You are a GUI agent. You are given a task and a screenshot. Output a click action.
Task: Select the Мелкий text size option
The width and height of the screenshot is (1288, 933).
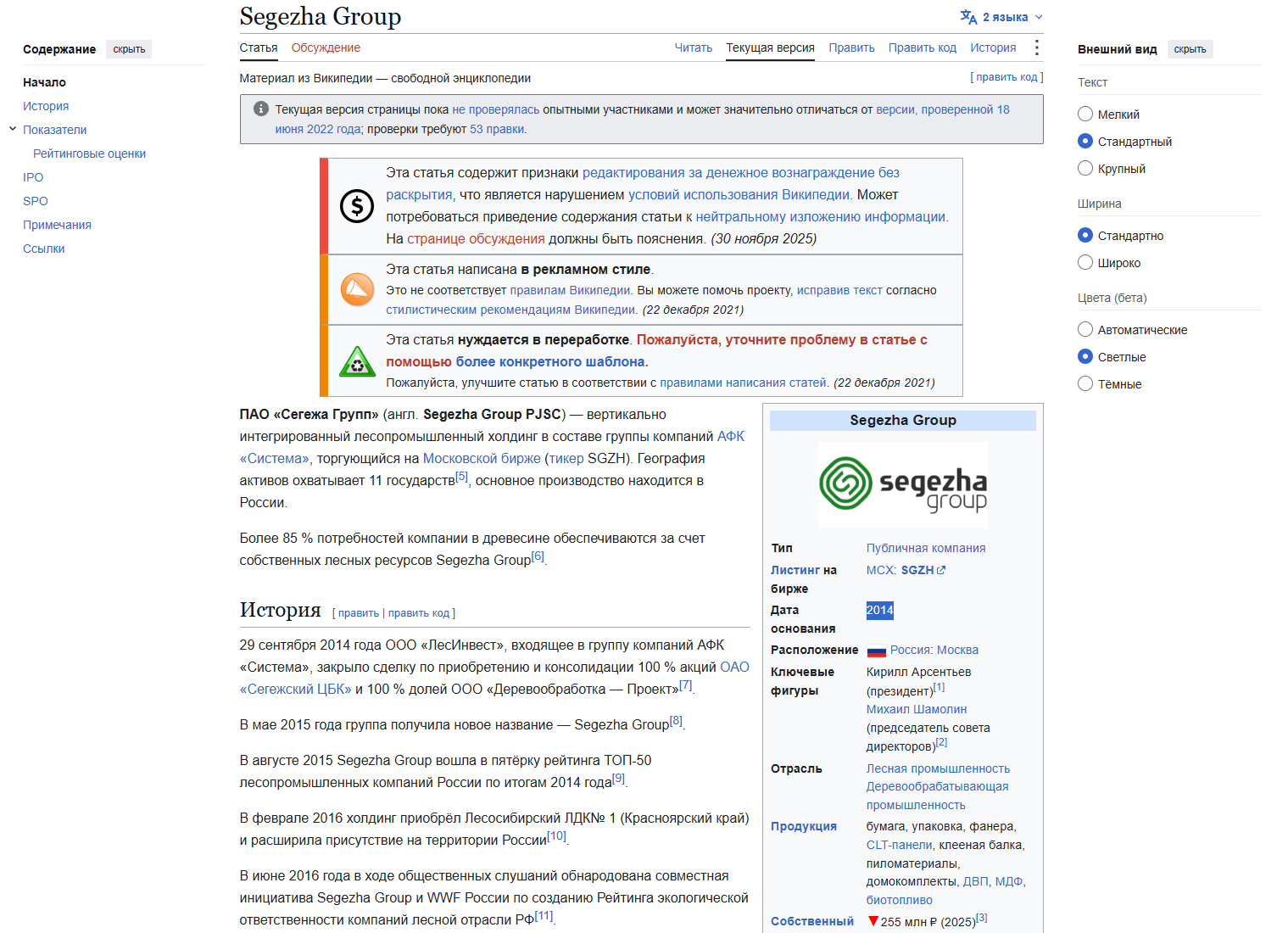pyautogui.click(x=1085, y=114)
